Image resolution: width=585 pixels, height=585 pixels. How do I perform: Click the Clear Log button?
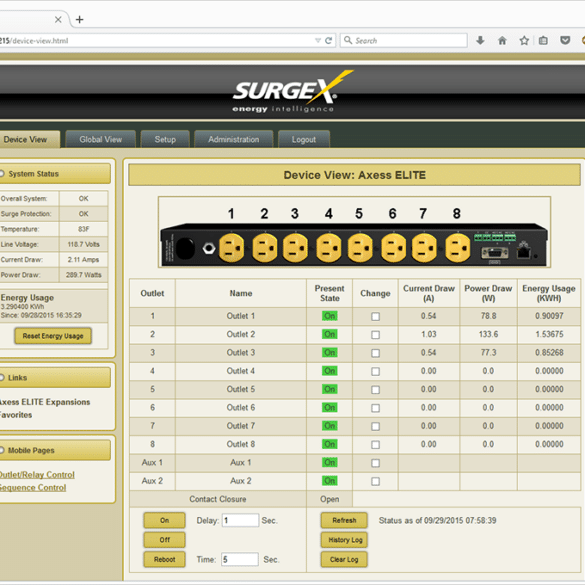tap(344, 559)
